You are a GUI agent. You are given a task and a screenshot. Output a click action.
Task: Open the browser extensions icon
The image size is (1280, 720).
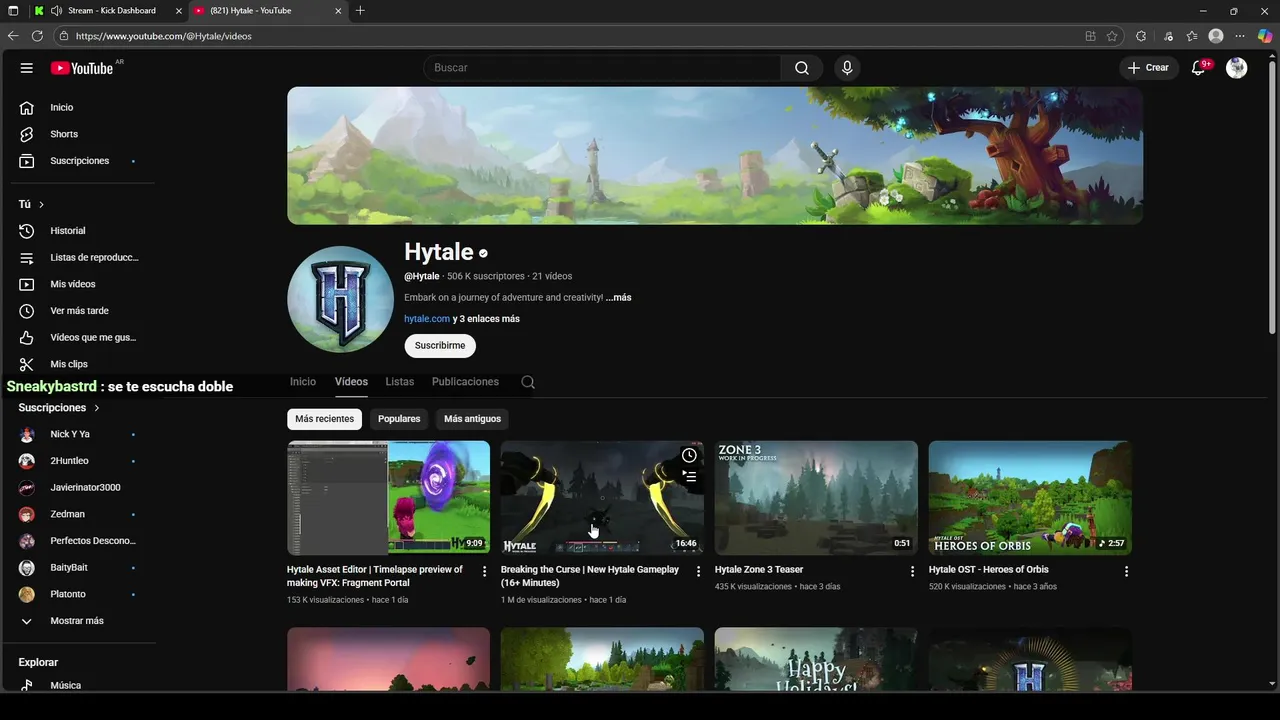1141,36
